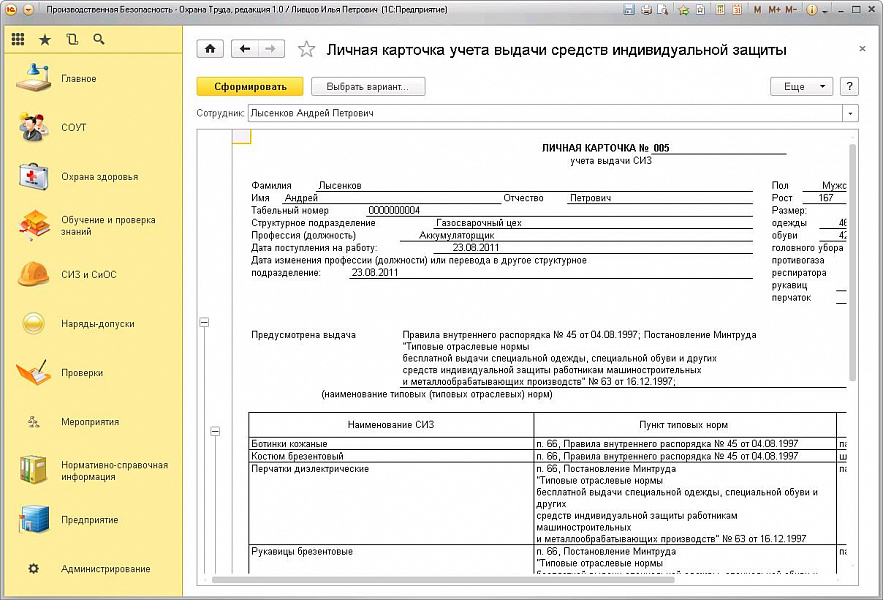Open the Главное section
This screenshot has height=600, width=883.
79,79
